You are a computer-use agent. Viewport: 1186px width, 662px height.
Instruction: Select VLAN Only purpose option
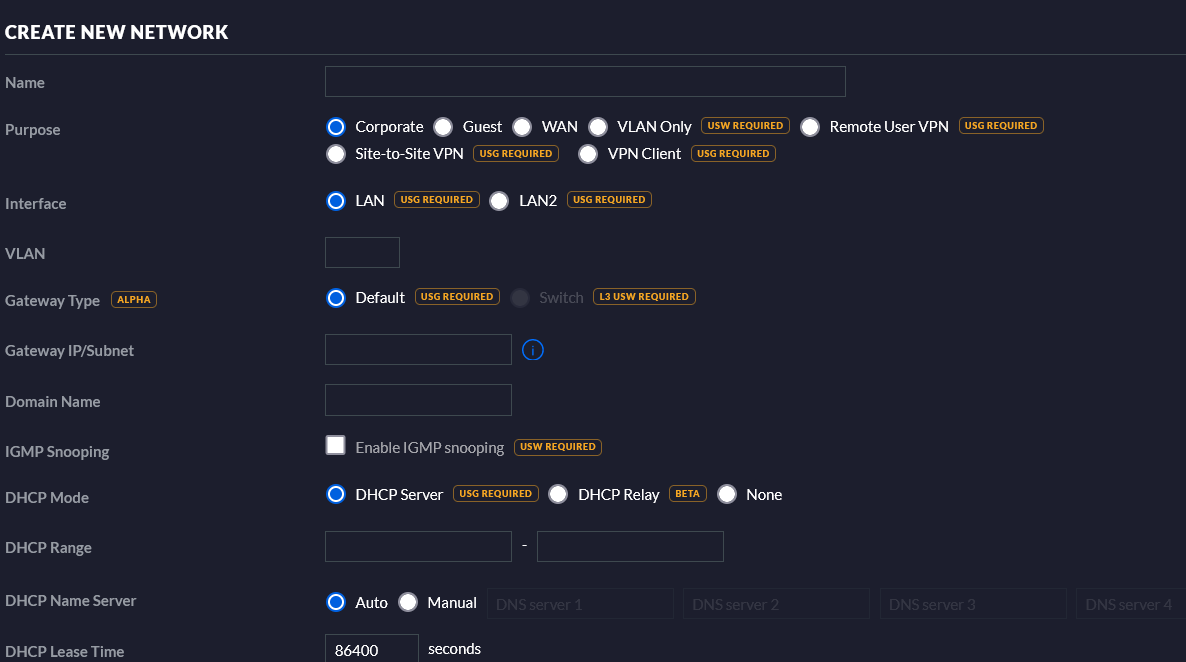[x=598, y=127]
